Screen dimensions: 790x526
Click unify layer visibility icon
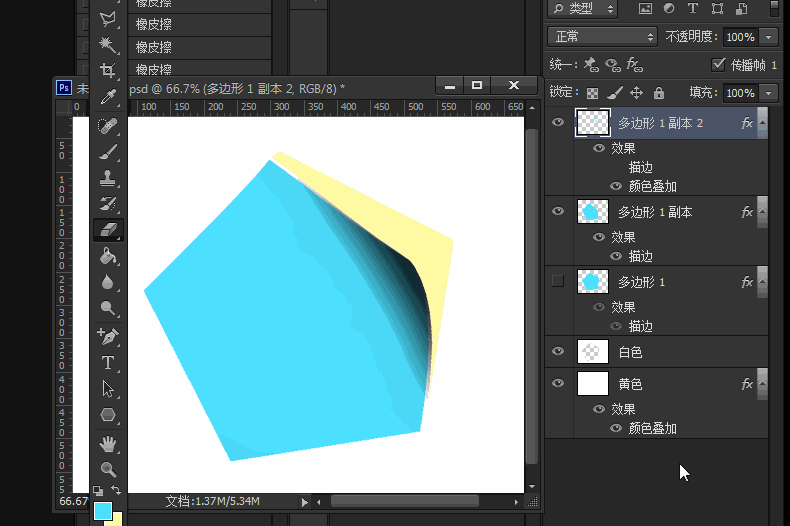pos(613,64)
